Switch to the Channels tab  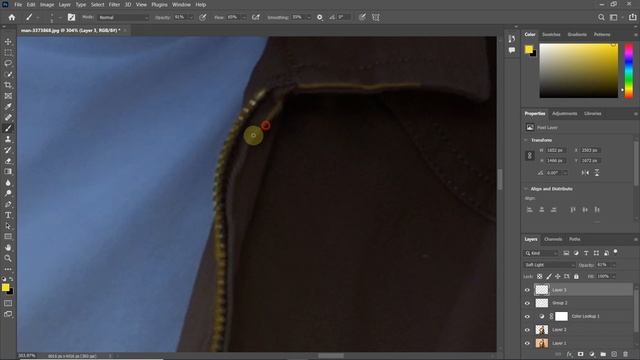click(x=553, y=239)
